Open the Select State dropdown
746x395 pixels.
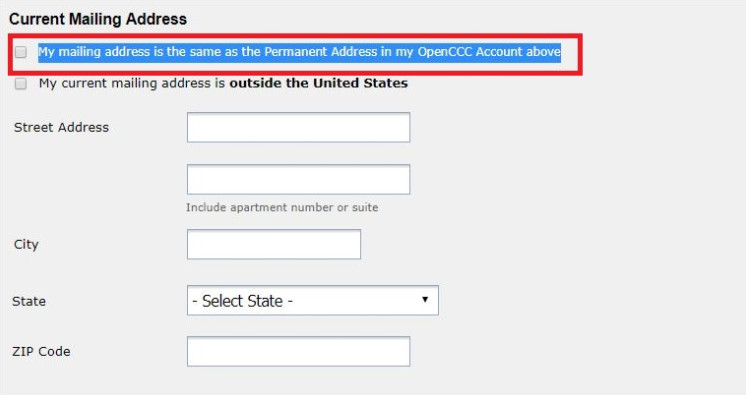[x=313, y=300]
